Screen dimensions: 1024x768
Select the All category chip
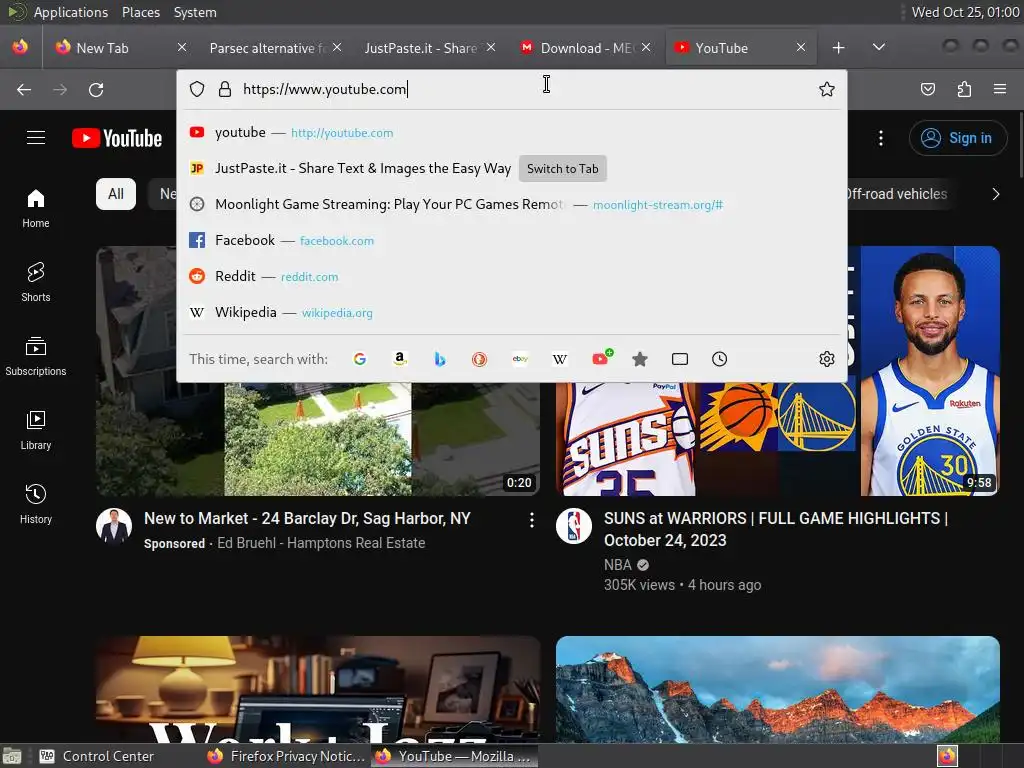[x=116, y=194]
